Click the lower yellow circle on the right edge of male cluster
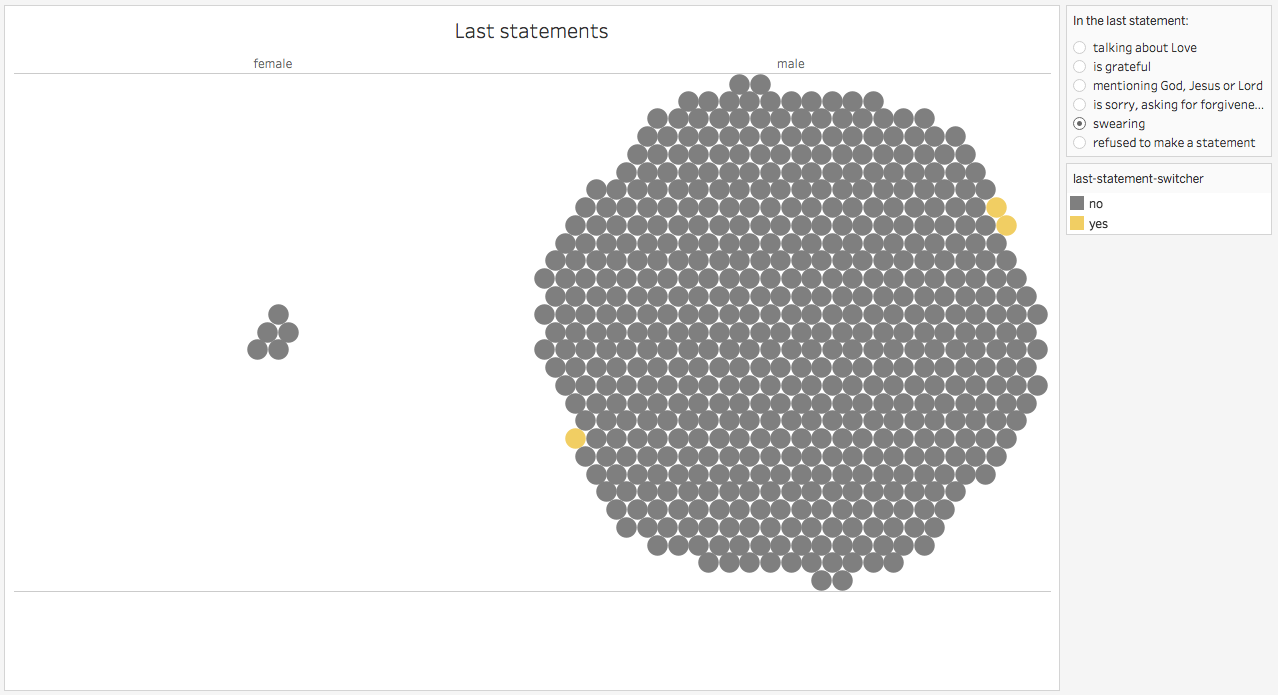 point(1006,225)
